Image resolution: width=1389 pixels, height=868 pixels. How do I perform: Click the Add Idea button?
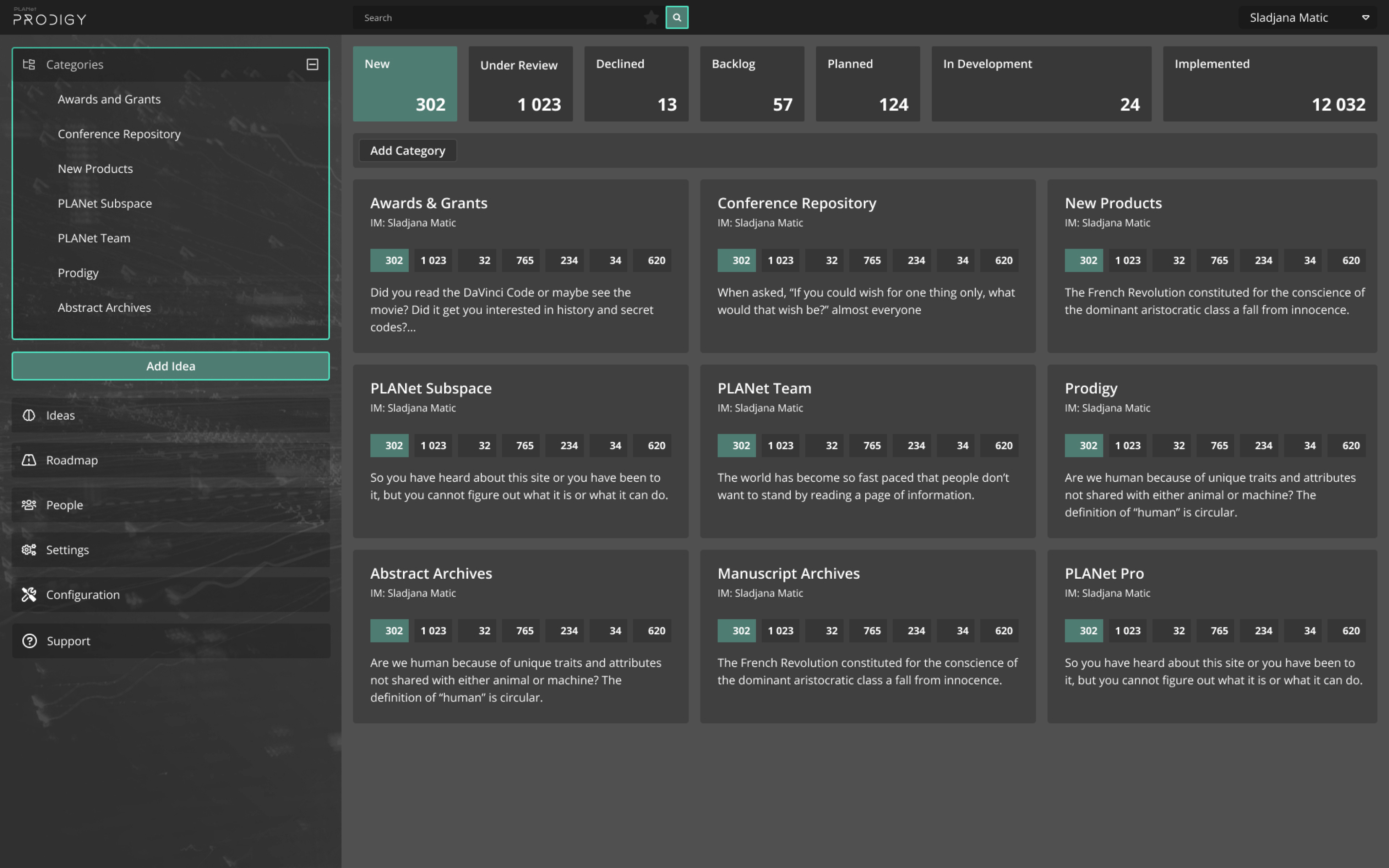point(170,366)
